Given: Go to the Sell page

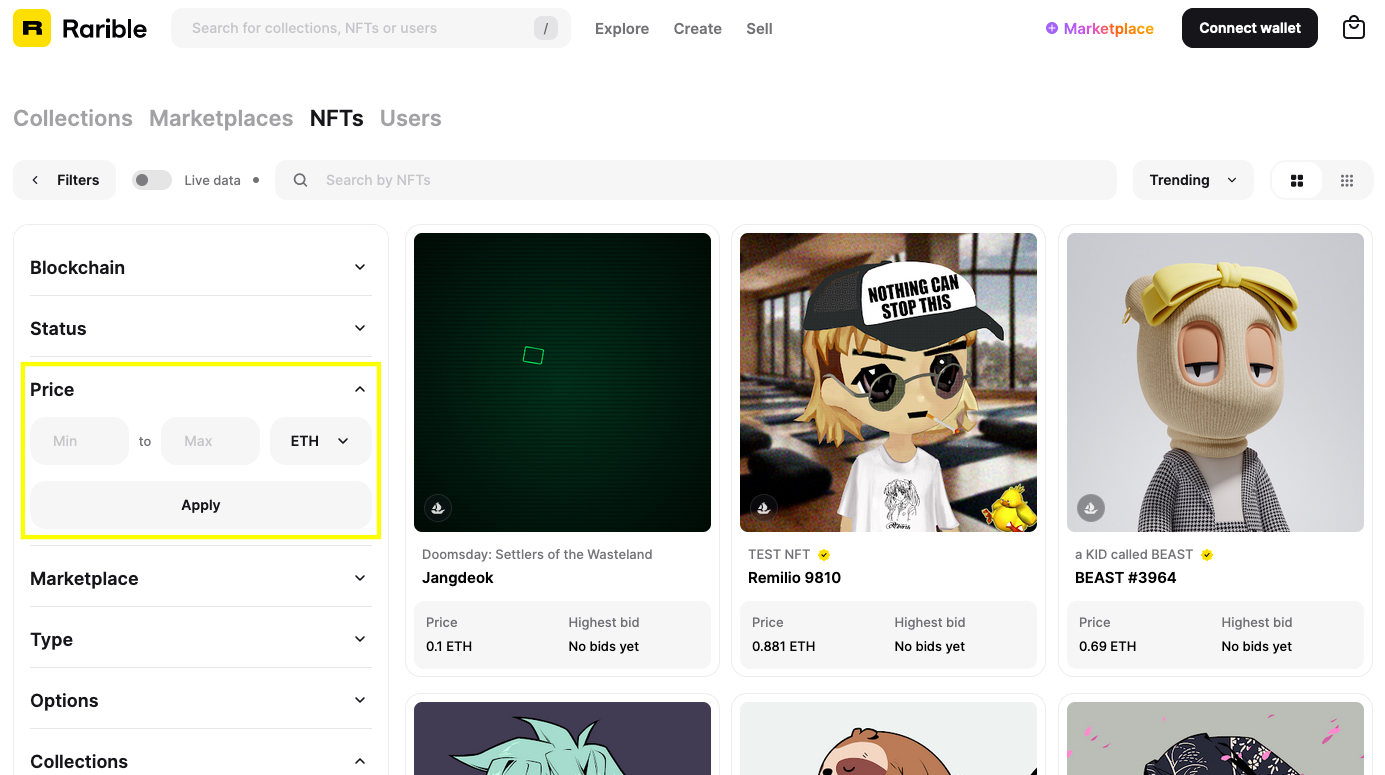Looking at the screenshot, I should pos(759,29).
